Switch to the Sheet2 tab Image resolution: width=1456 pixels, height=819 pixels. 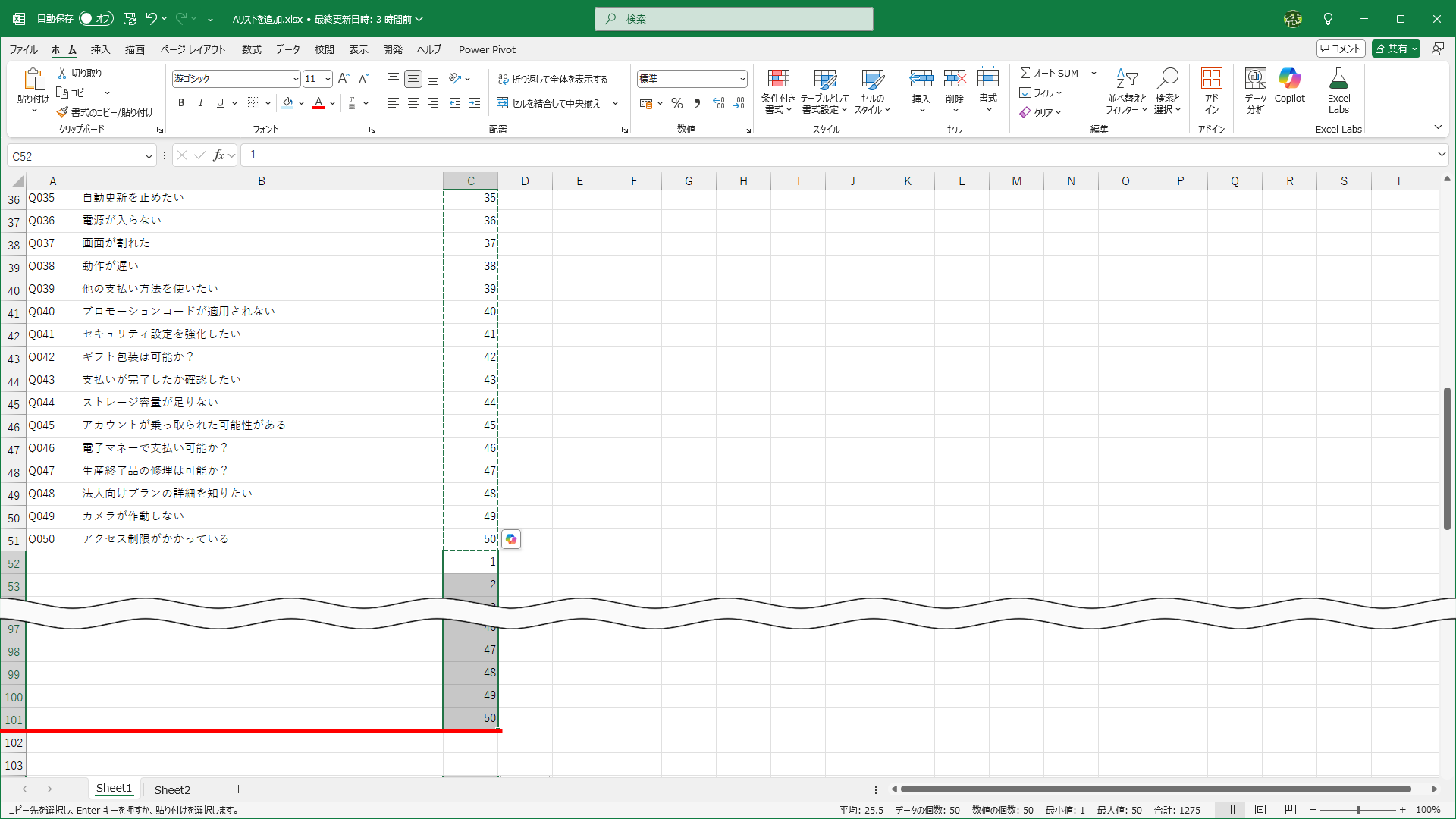pyautogui.click(x=172, y=789)
